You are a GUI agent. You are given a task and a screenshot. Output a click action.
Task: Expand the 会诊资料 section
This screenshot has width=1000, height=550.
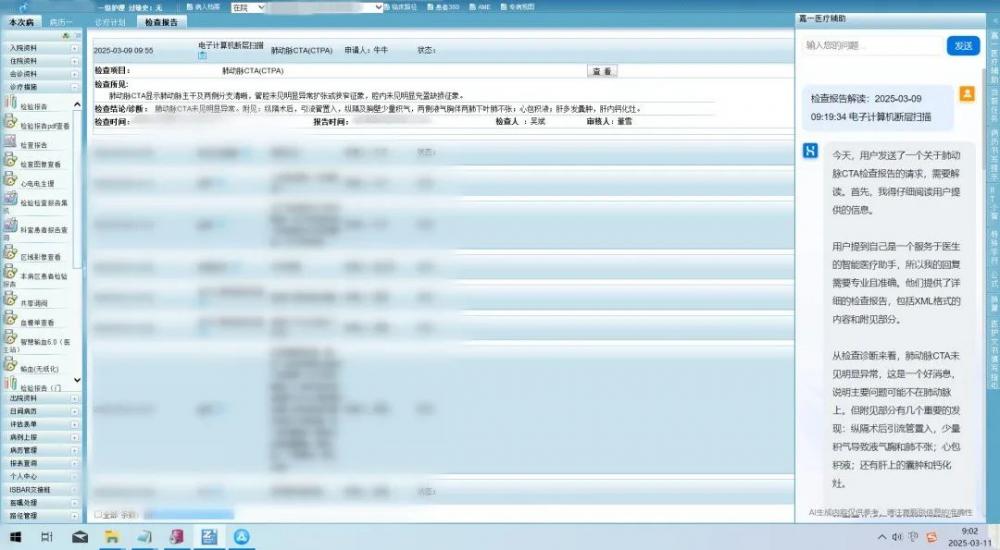[75, 74]
